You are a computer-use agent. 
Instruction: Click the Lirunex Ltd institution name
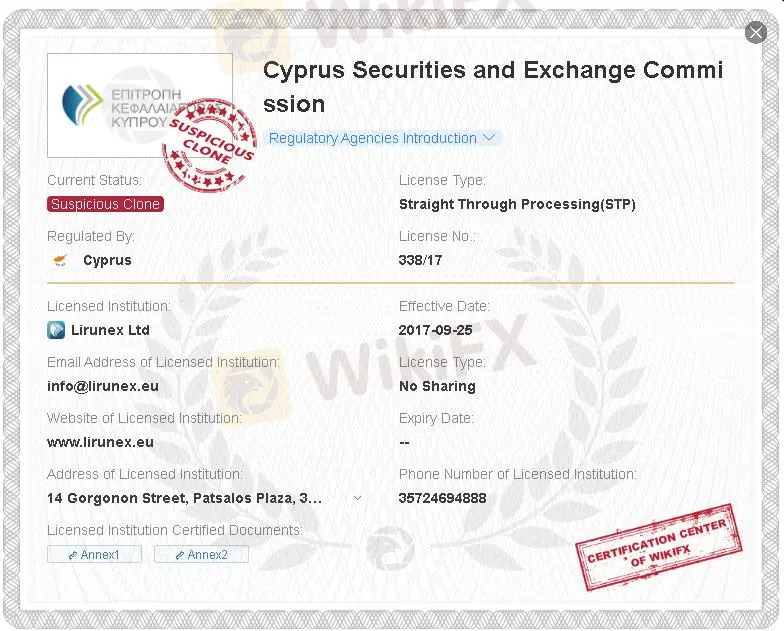pos(110,330)
